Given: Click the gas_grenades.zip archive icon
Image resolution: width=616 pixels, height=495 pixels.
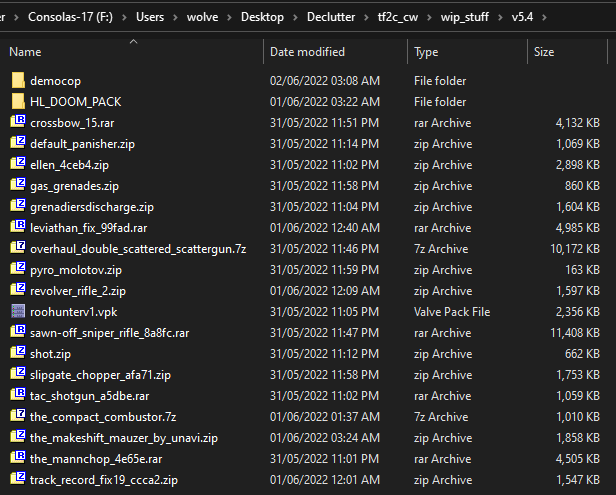Looking at the screenshot, I should pos(18,185).
